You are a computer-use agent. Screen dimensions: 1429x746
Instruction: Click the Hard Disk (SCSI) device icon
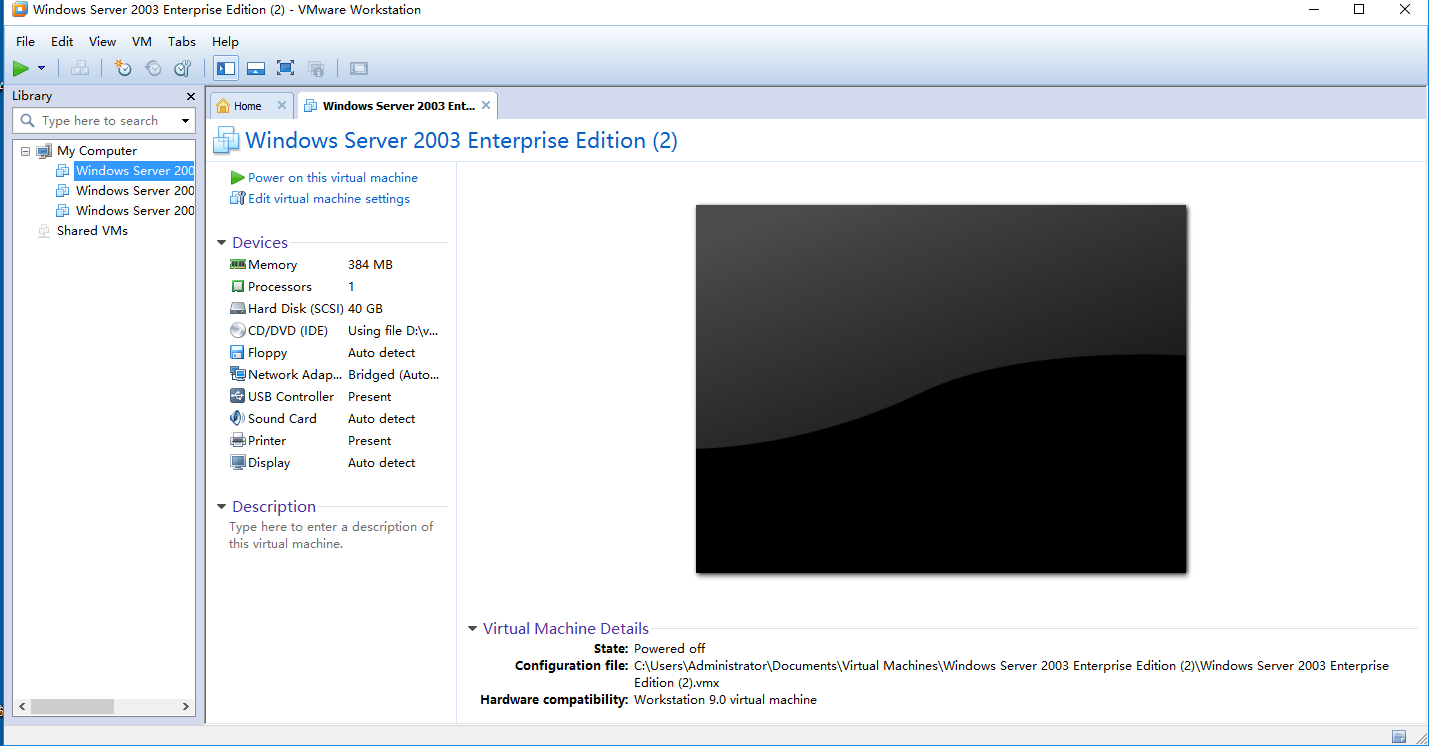[237, 309]
